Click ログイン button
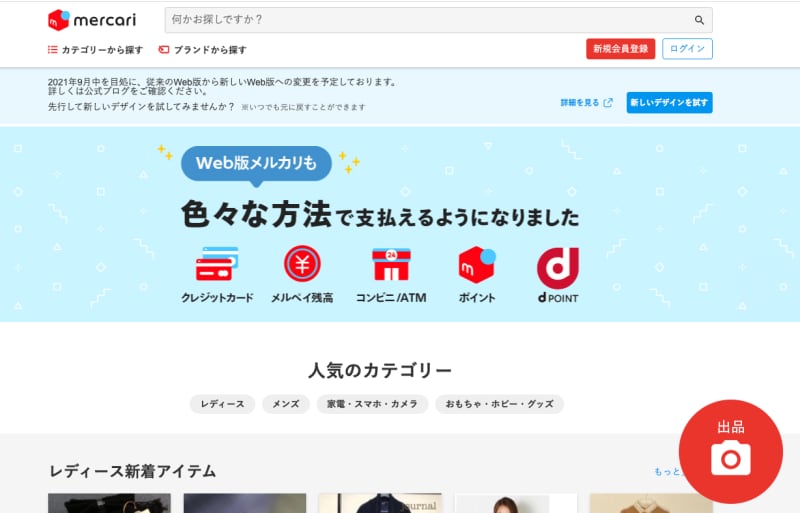800x513 pixels. tap(687, 49)
